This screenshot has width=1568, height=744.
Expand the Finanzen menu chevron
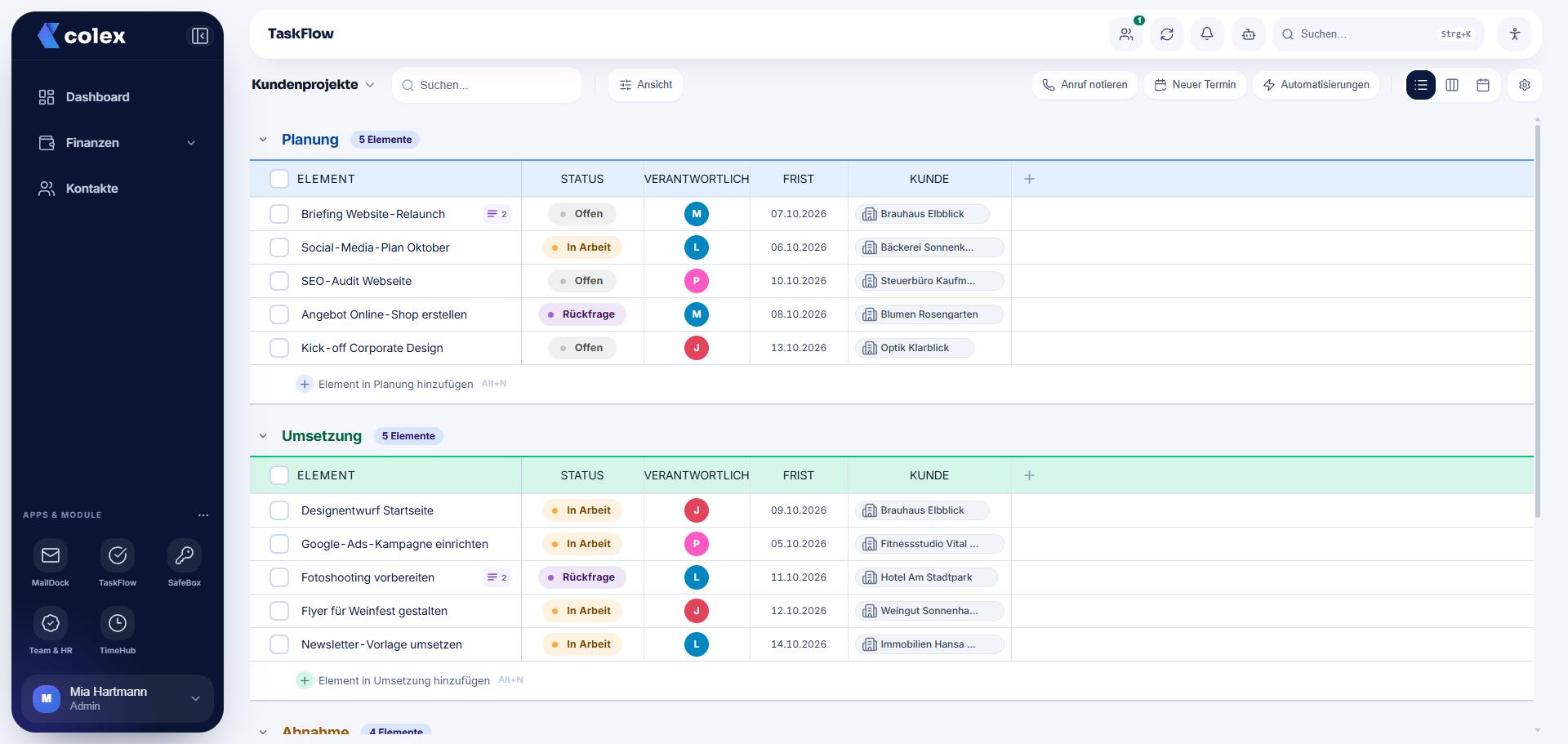191,143
